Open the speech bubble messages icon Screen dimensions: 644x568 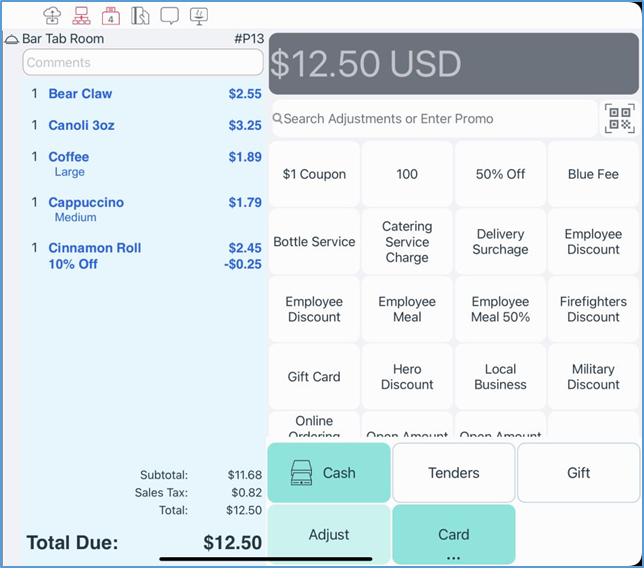point(170,15)
